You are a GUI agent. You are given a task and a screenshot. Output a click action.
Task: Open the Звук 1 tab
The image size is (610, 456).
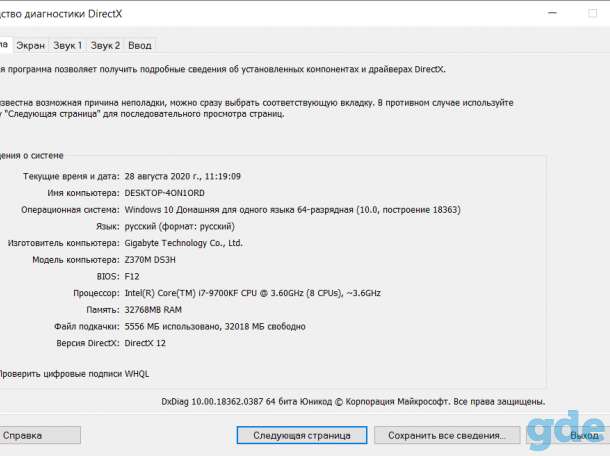(x=68, y=46)
